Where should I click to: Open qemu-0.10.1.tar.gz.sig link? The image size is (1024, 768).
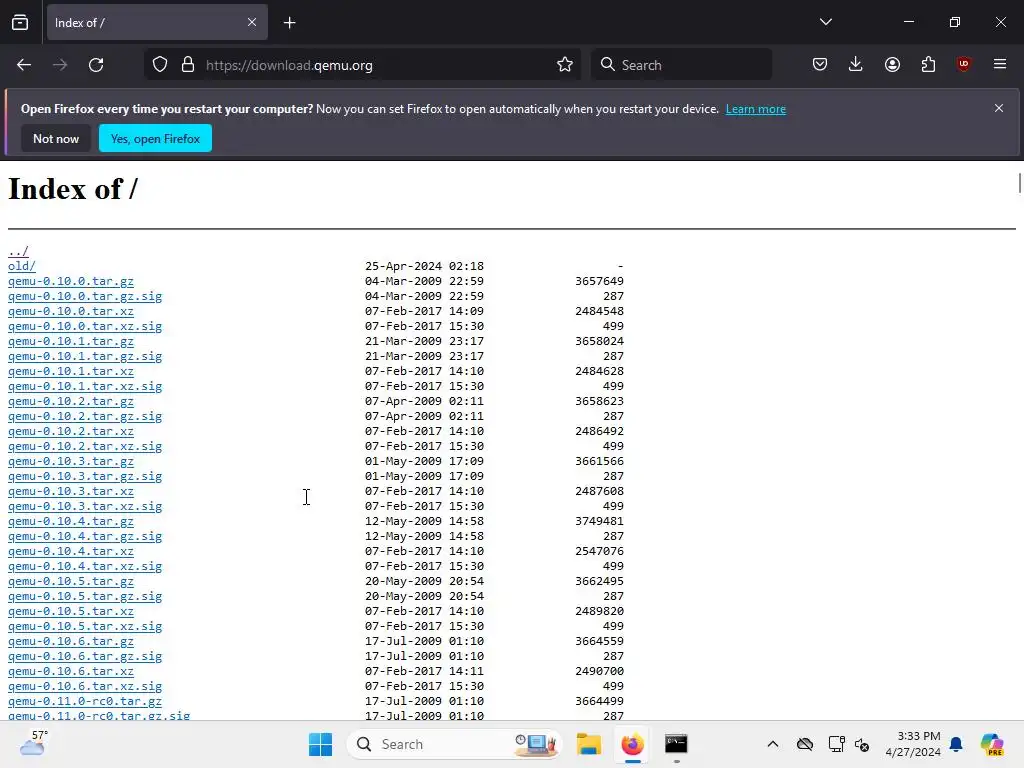coord(85,356)
